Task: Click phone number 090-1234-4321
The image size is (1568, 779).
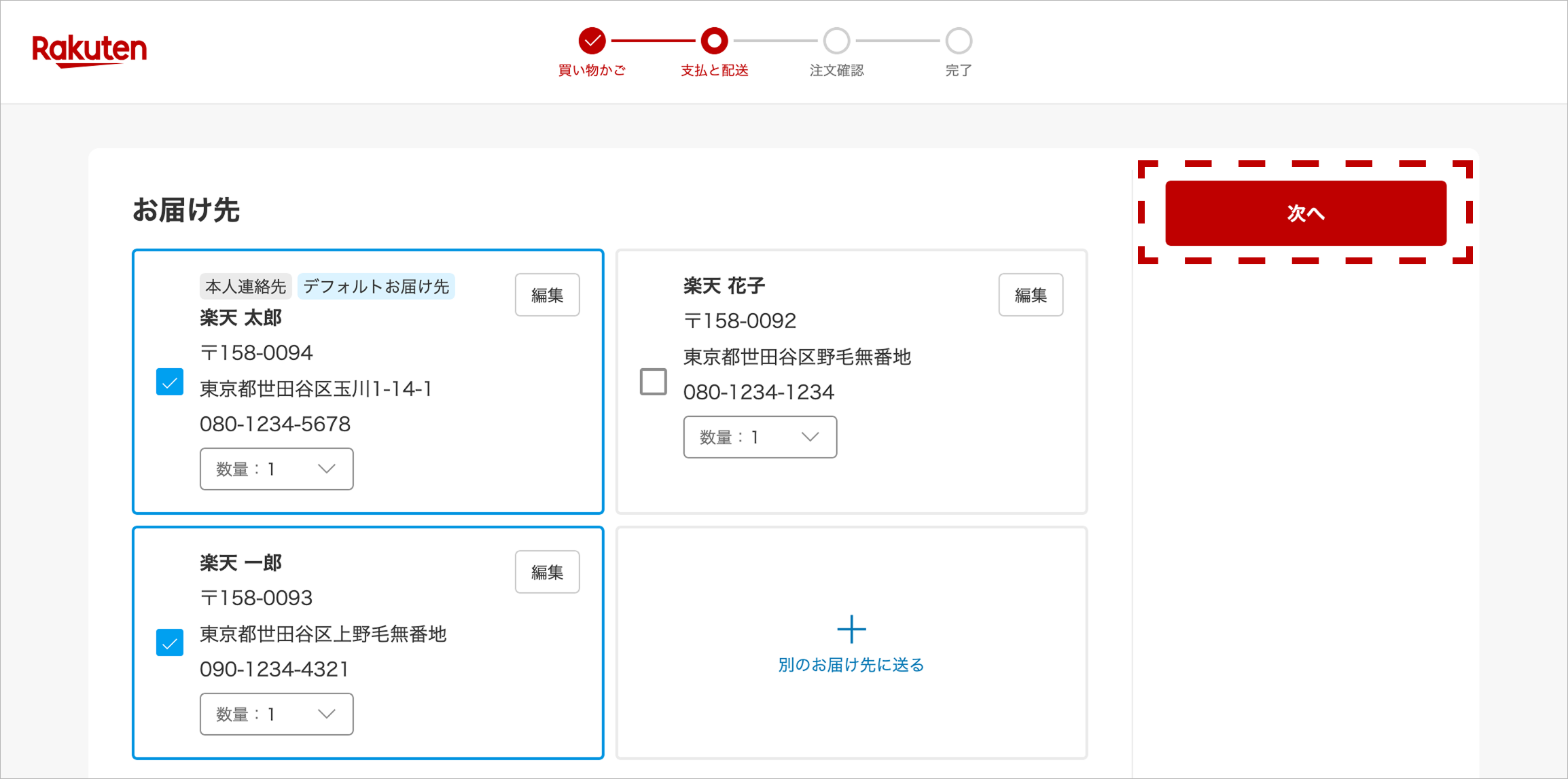Action: pyautogui.click(x=274, y=669)
